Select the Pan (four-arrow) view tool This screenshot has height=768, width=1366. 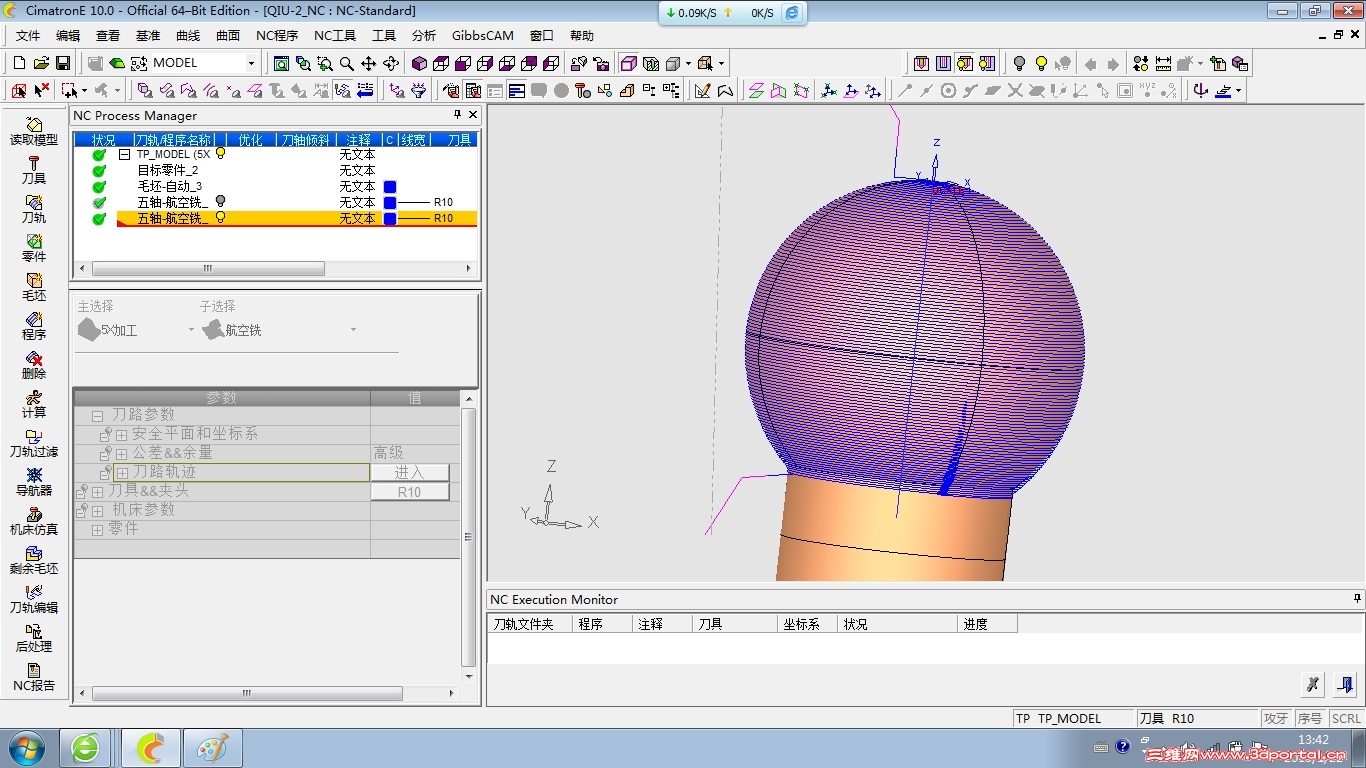[x=369, y=63]
